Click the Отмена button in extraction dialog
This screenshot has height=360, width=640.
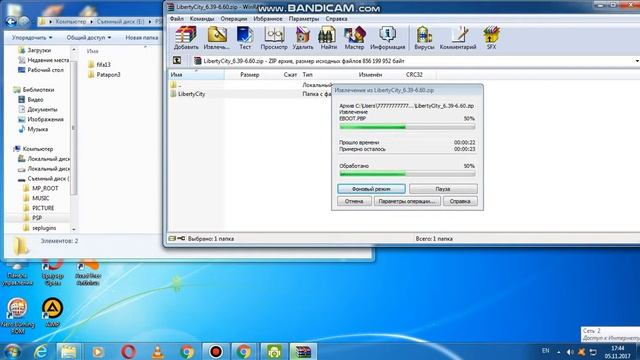coord(354,201)
